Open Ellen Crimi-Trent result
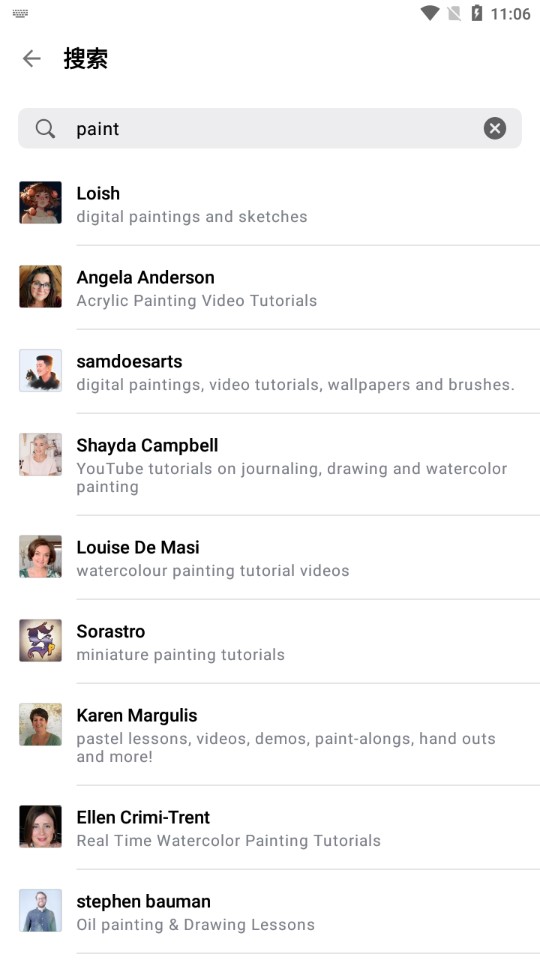 click(x=270, y=828)
